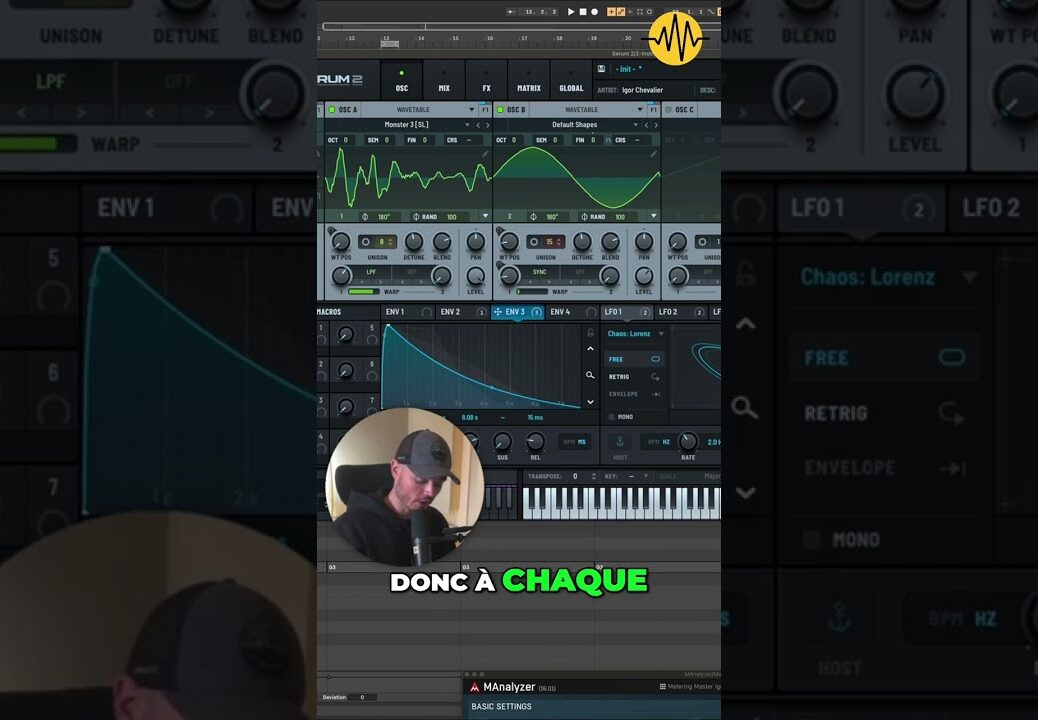Click the save preset disk icon

coord(602,69)
